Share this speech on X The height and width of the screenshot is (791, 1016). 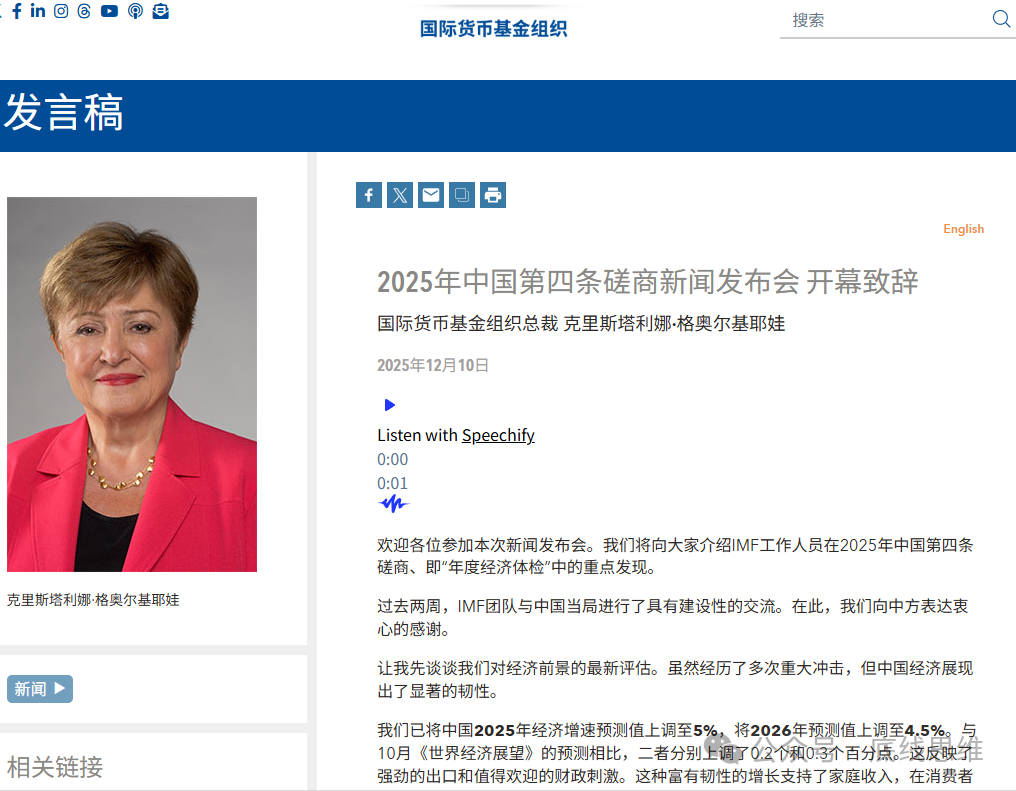click(x=399, y=194)
